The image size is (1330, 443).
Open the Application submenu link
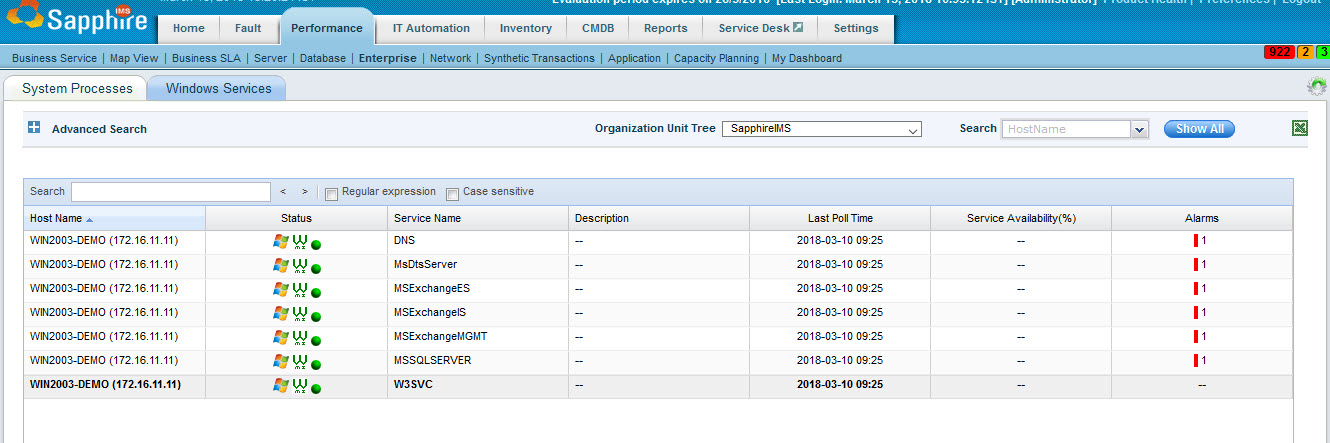[634, 58]
